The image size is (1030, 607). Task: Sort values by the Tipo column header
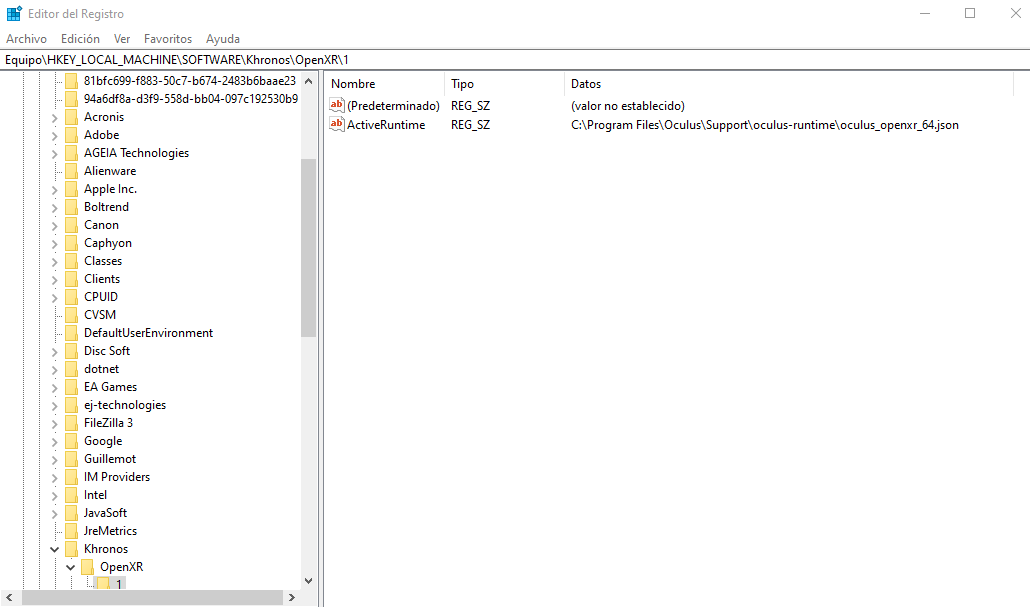pos(504,83)
